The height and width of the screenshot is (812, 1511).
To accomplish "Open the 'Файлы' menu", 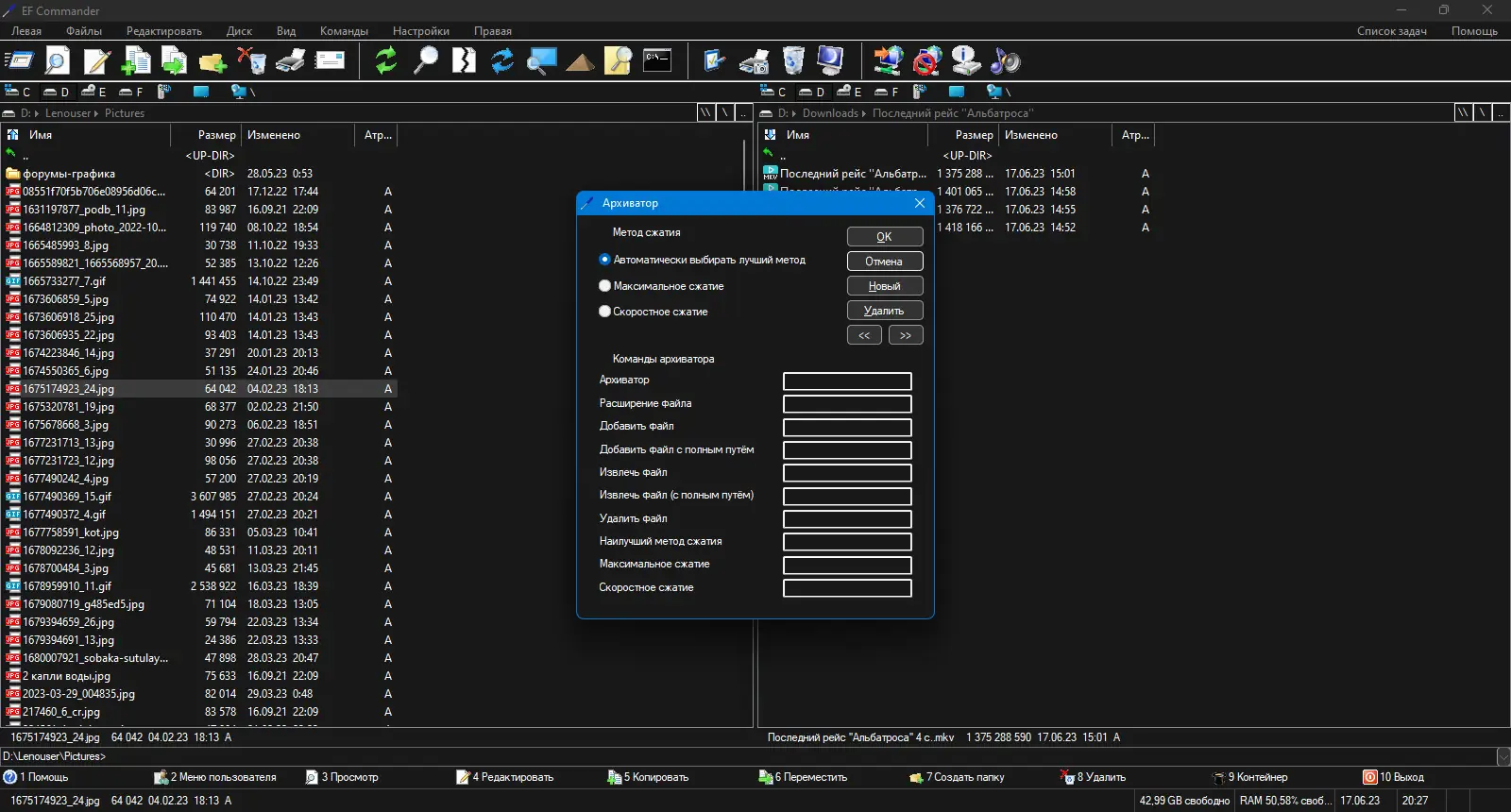I will pos(84,31).
